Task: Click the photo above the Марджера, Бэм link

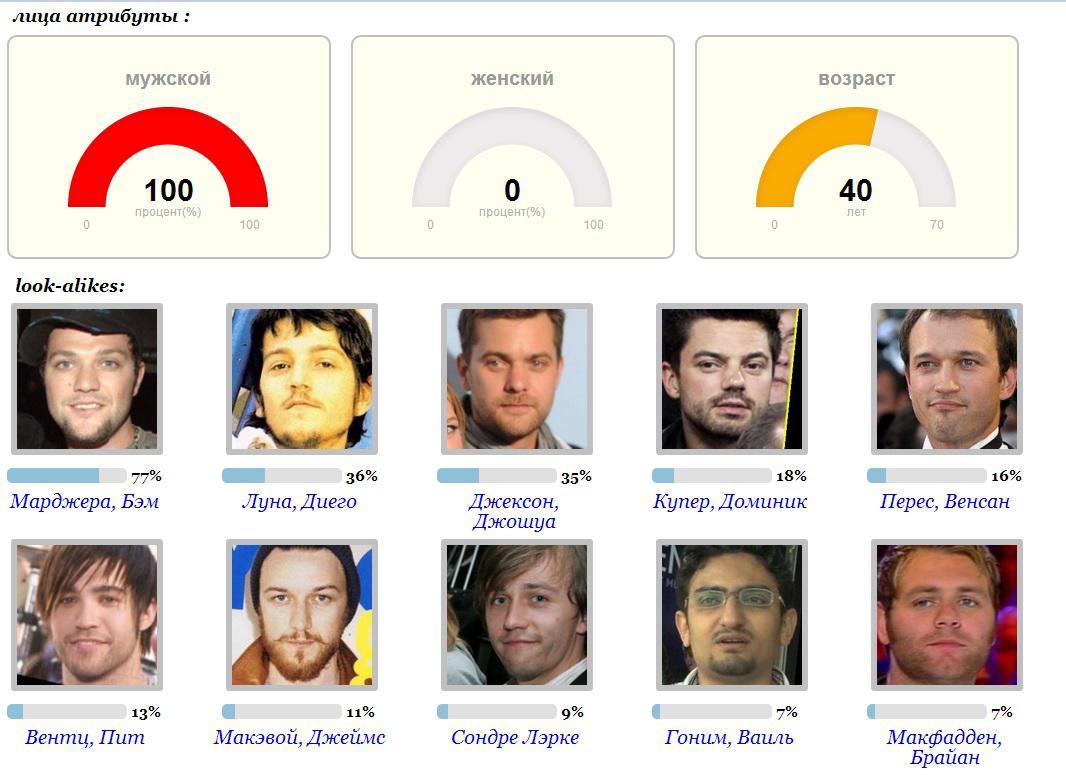Action: coord(87,379)
